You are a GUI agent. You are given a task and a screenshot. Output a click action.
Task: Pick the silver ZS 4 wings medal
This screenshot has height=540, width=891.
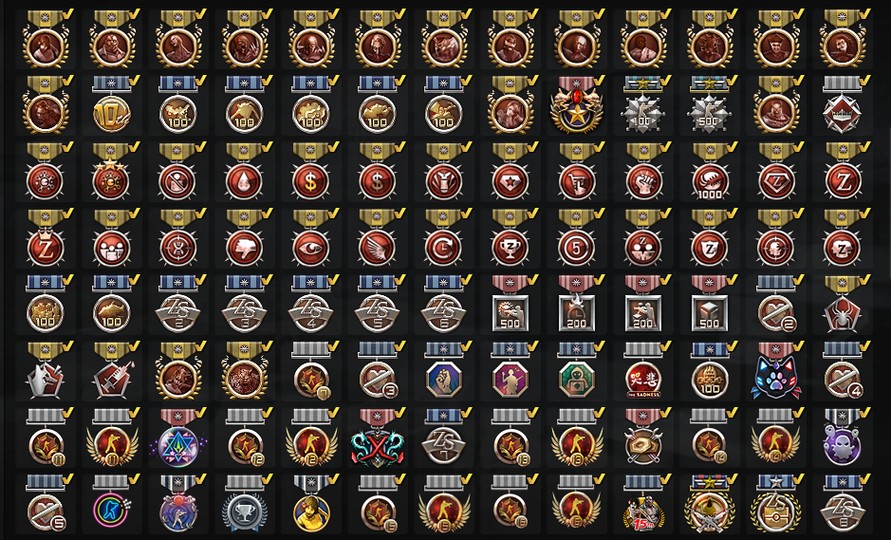click(311, 305)
